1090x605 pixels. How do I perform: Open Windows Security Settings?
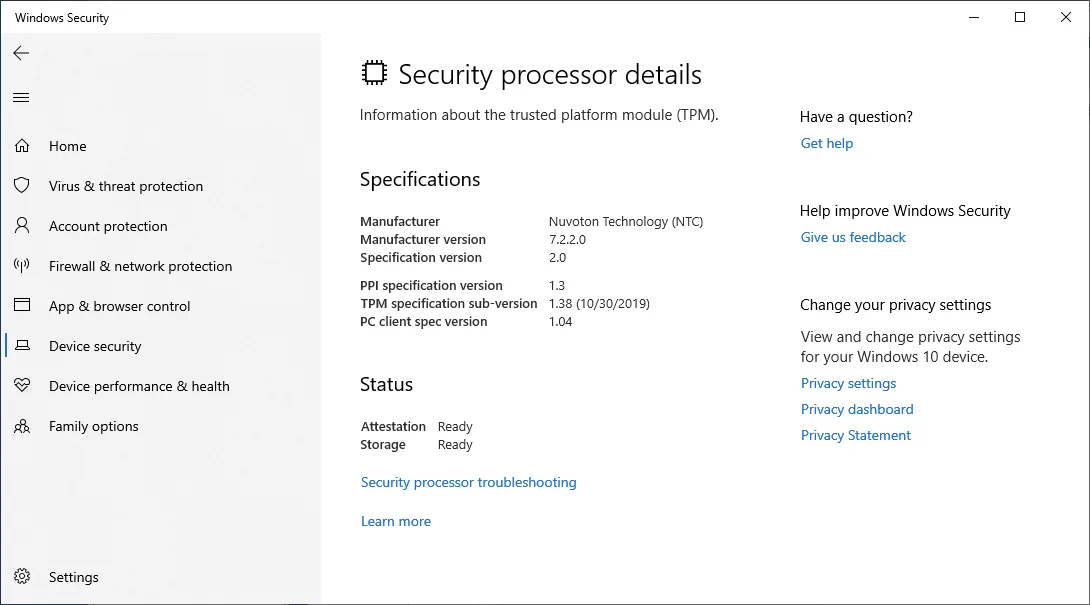(73, 577)
